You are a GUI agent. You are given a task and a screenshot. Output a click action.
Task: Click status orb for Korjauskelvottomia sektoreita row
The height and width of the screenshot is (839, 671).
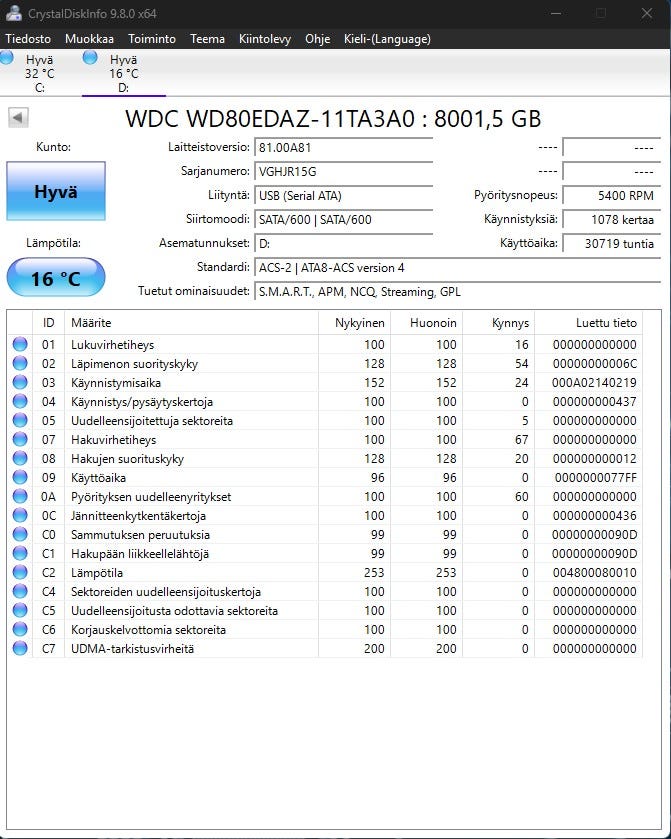click(20, 629)
